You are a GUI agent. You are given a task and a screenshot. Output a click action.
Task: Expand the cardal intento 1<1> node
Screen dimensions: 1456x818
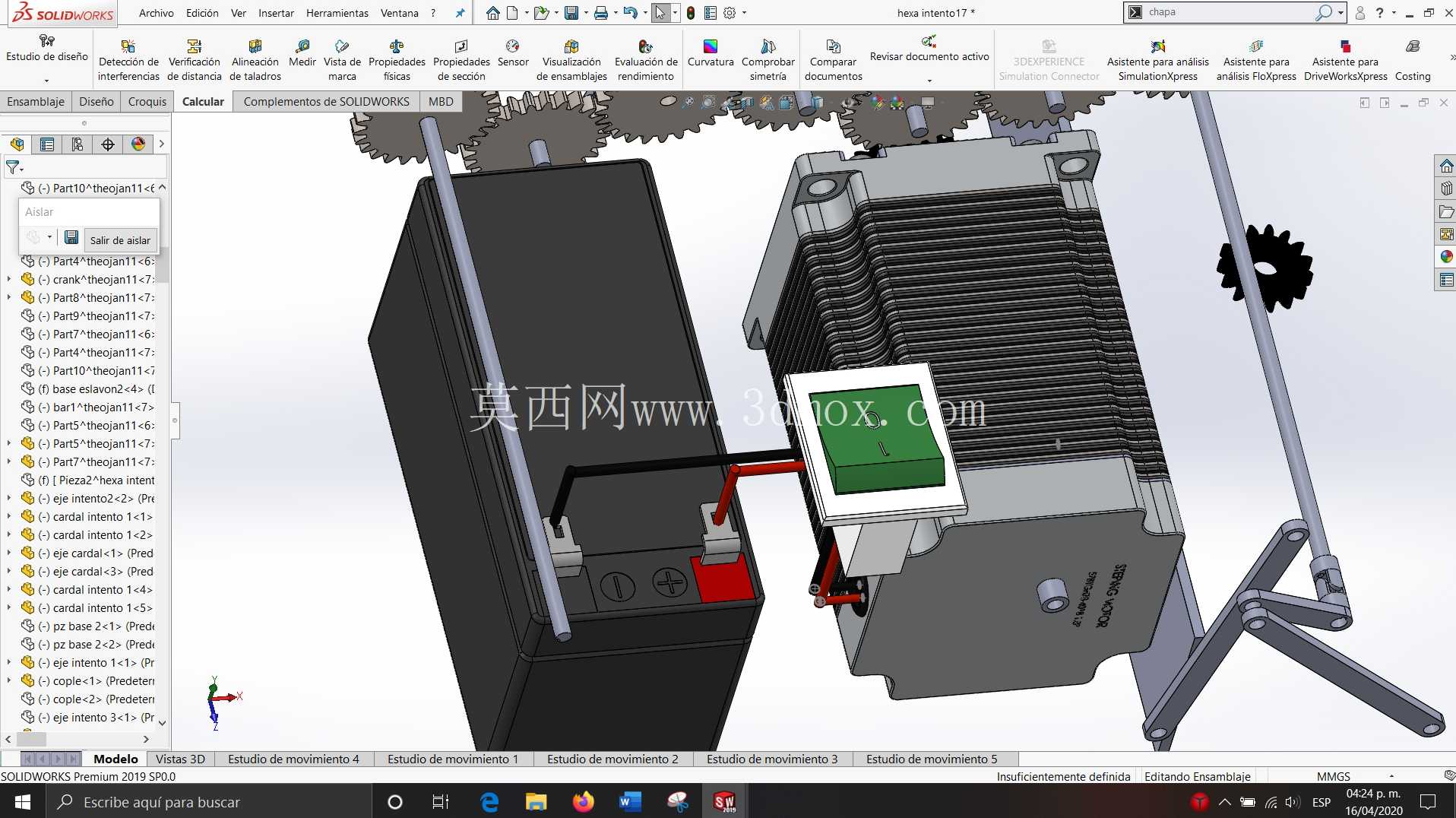coord(9,516)
